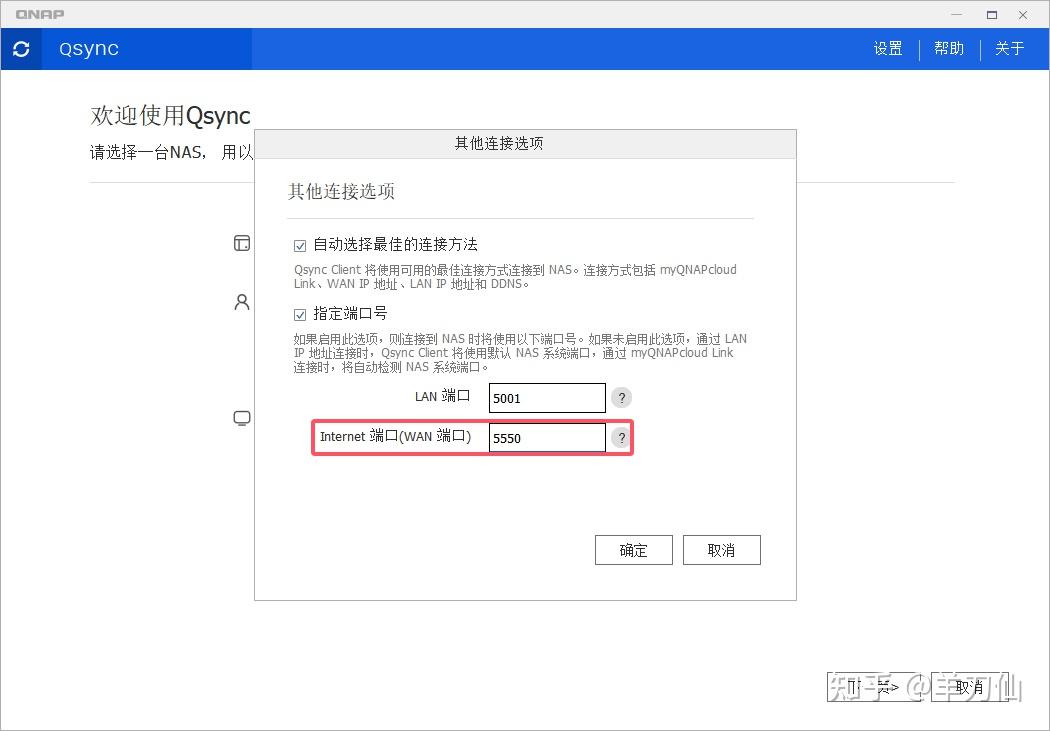Select the NAS device icon in sidebar
Screen dimensions: 1050x731
(241, 243)
